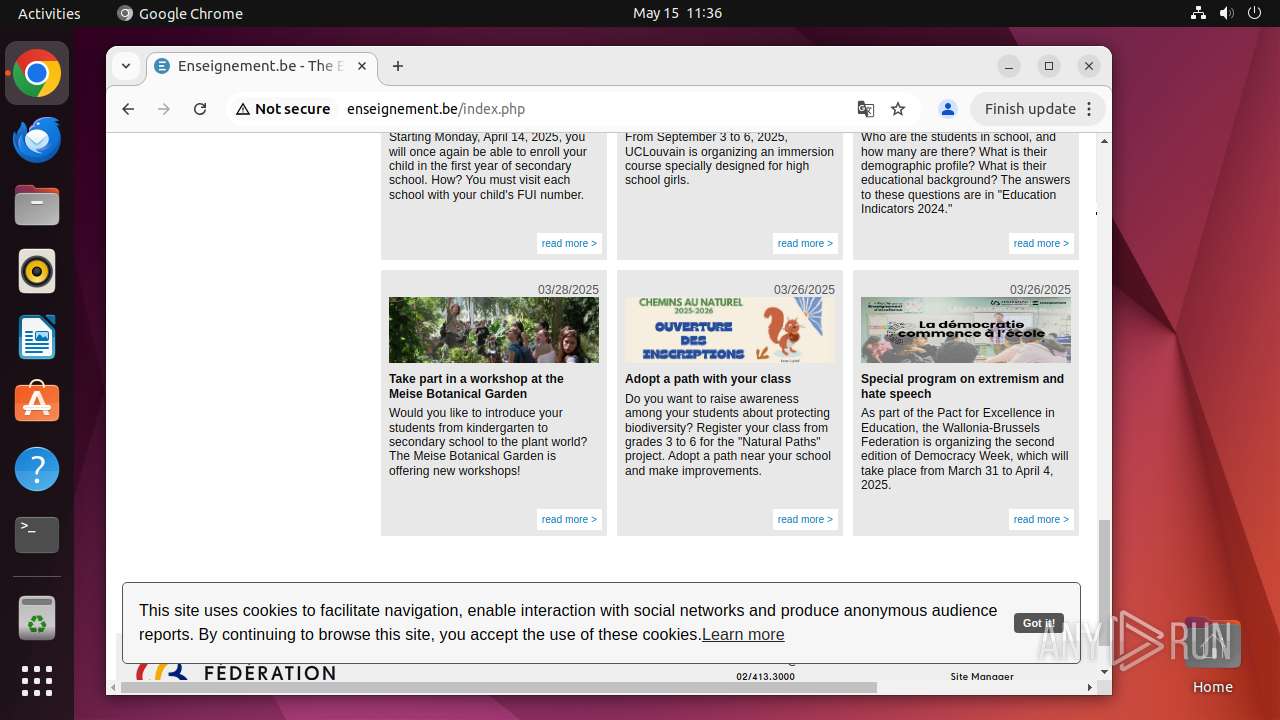Select the 03/28/2025 date text

coord(568,290)
